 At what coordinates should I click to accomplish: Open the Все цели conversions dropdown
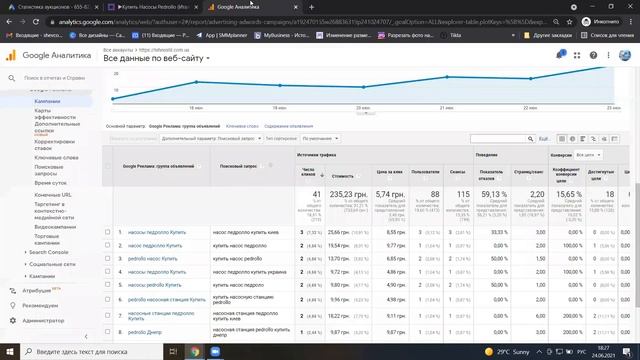[x=588, y=155]
